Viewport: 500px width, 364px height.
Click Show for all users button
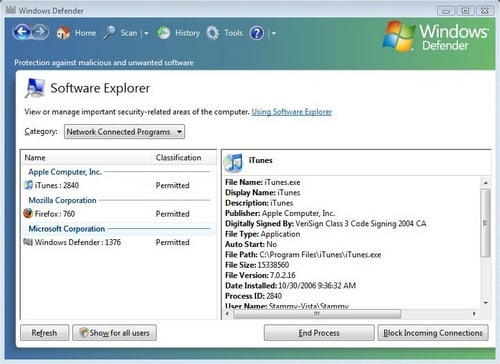pos(114,333)
